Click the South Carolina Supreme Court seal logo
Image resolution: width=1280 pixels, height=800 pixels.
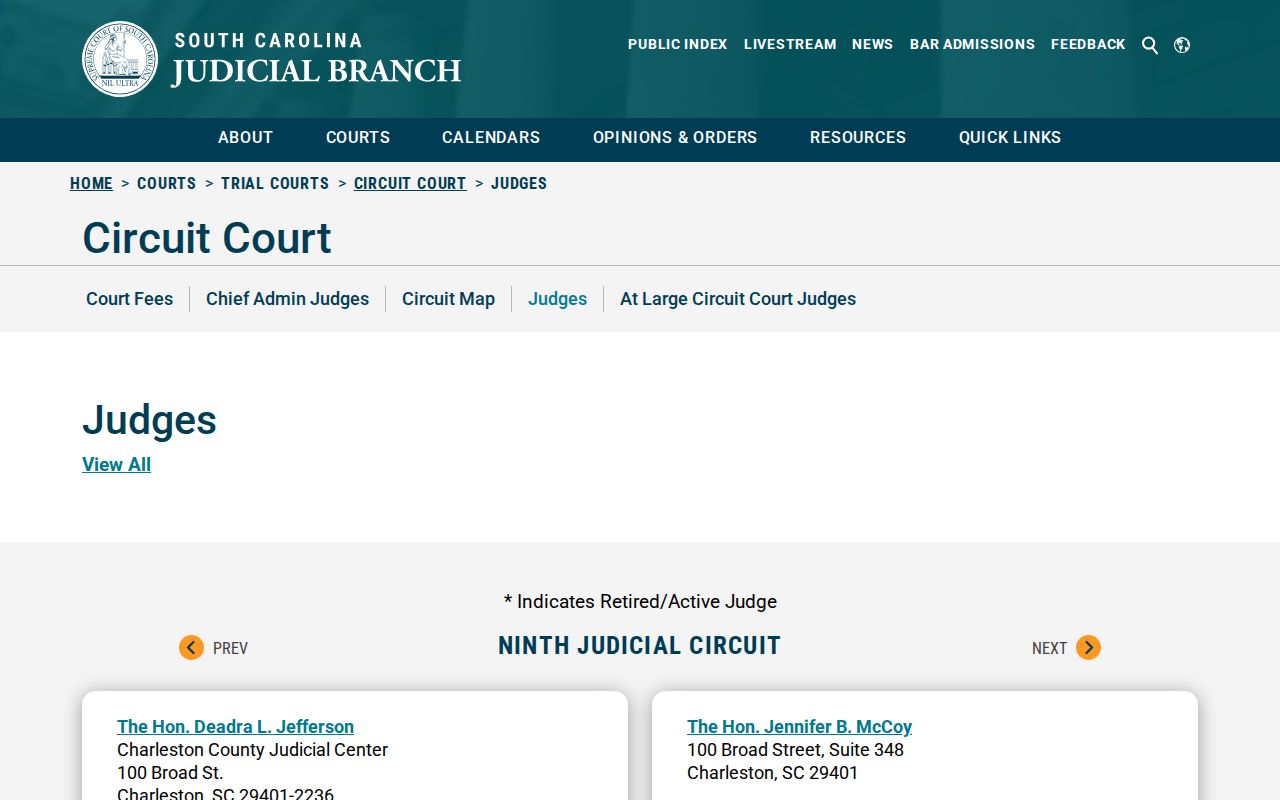click(x=120, y=59)
